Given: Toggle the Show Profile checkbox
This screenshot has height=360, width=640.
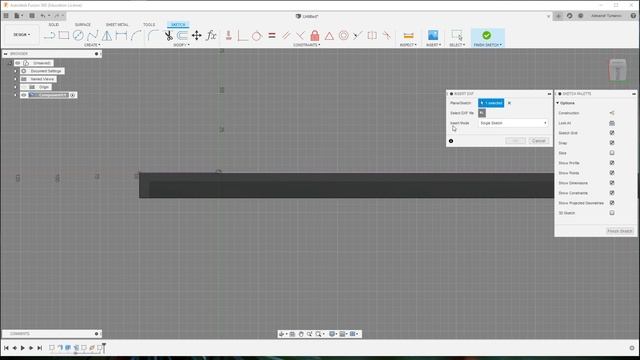Looking at the screenshot, I should pyautogui.click(x=612, y=163).
